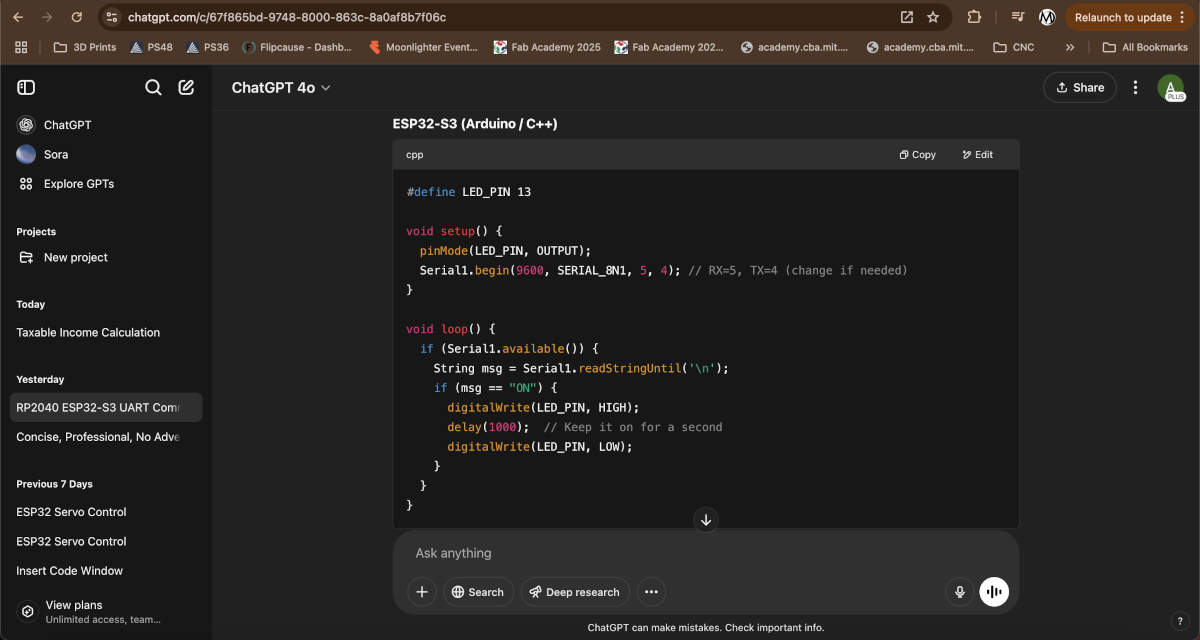The width and height of the screenshot is (1200, 640).
Task: Open the ChatGPT item in the sidebar
Action: (105, 125)
